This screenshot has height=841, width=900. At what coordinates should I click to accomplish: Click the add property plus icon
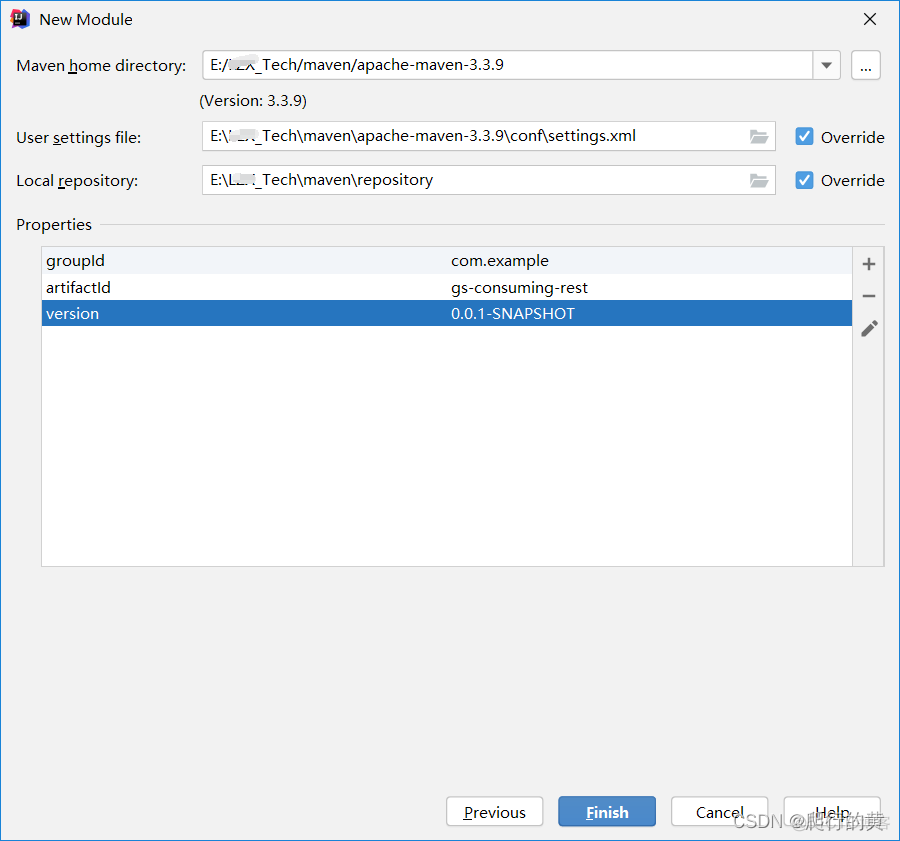click(x=868, y=264)
